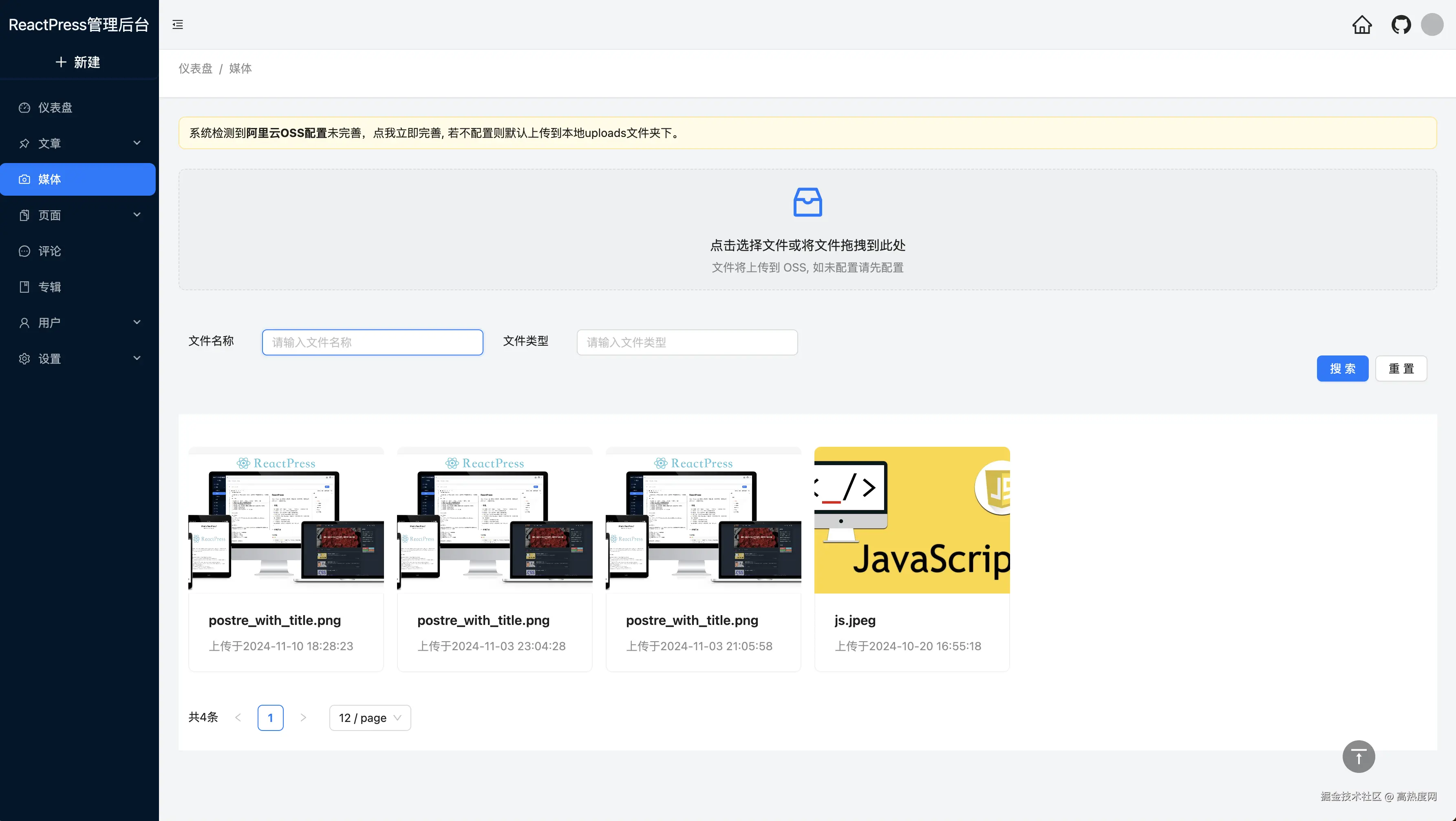
Task: Open the GitHub icon link
Action: click(x=1401, y=25)
